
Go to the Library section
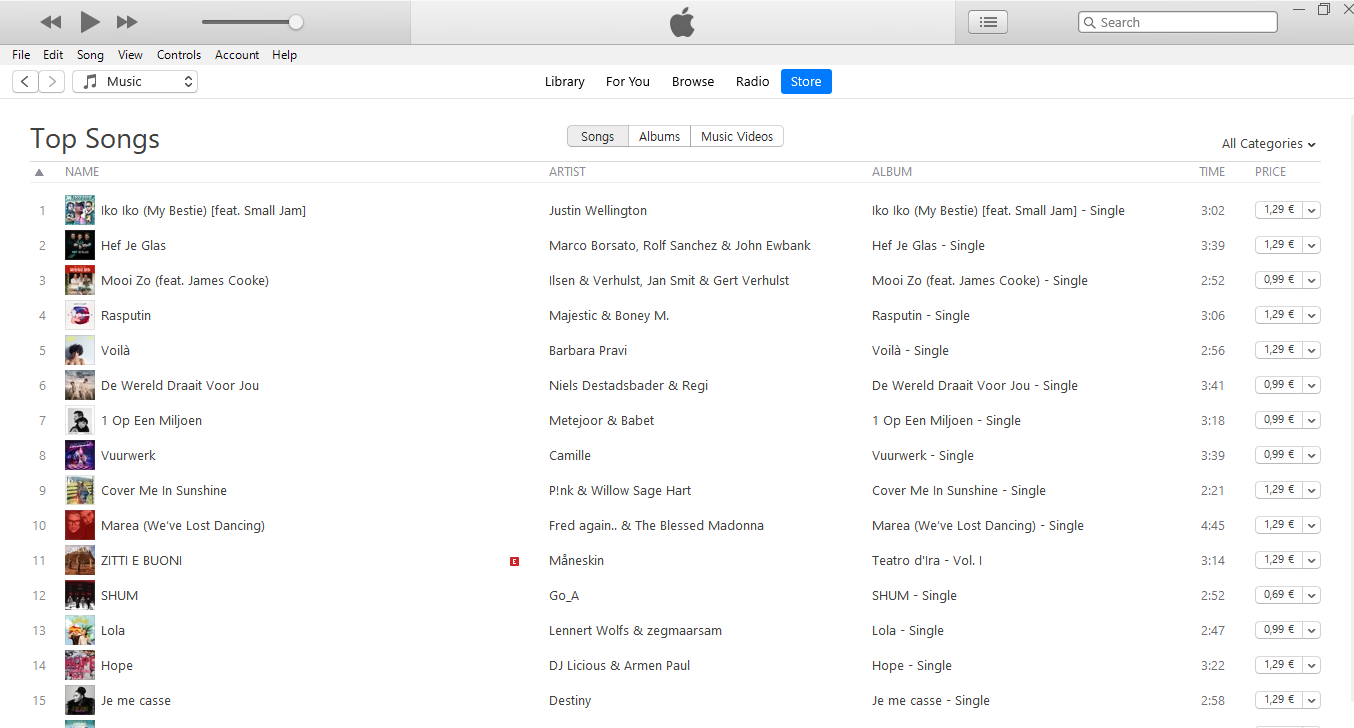(x=564, y=81)
